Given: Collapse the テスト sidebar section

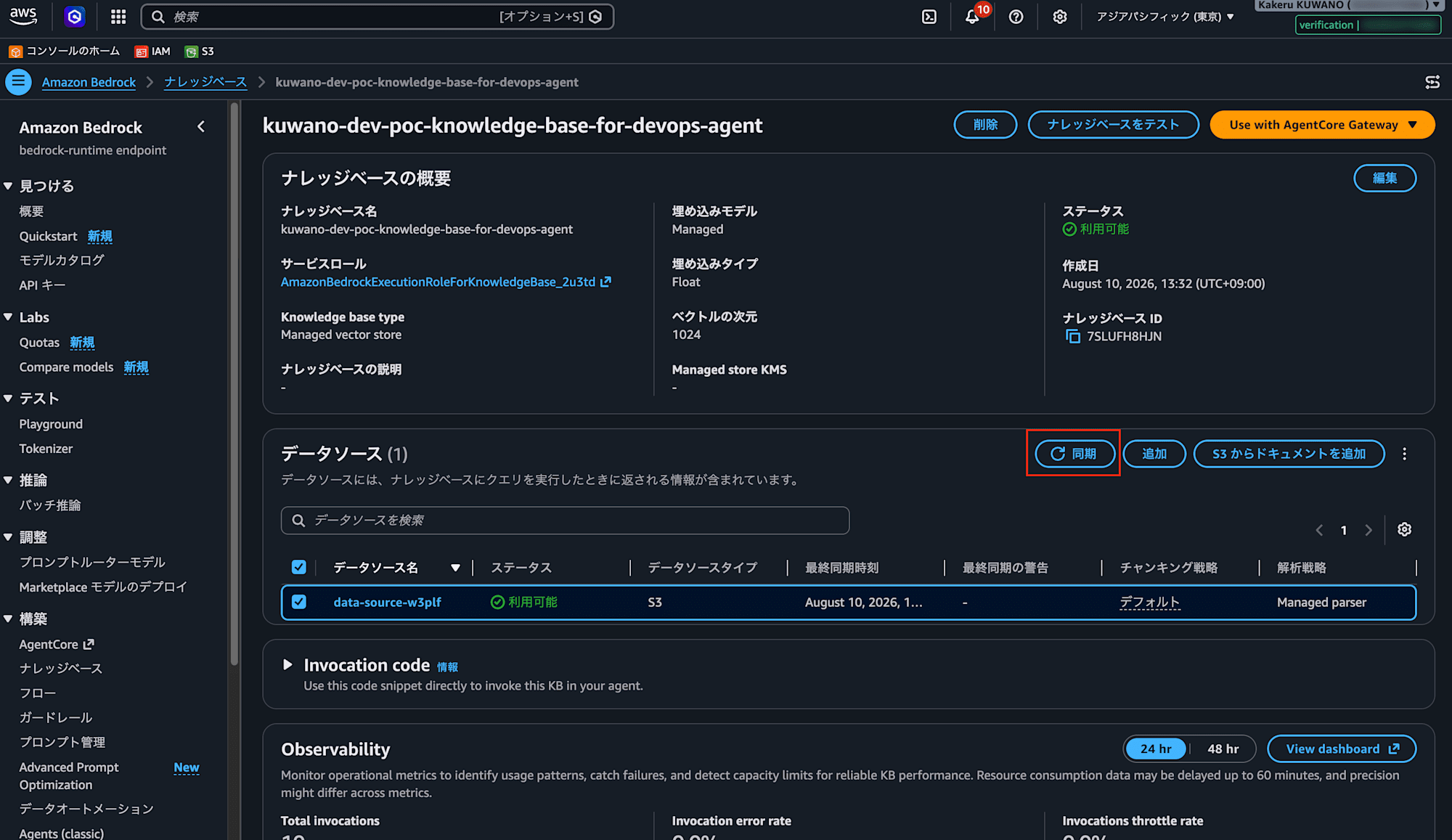Looking at the screenshot, I should pos(8,398).
